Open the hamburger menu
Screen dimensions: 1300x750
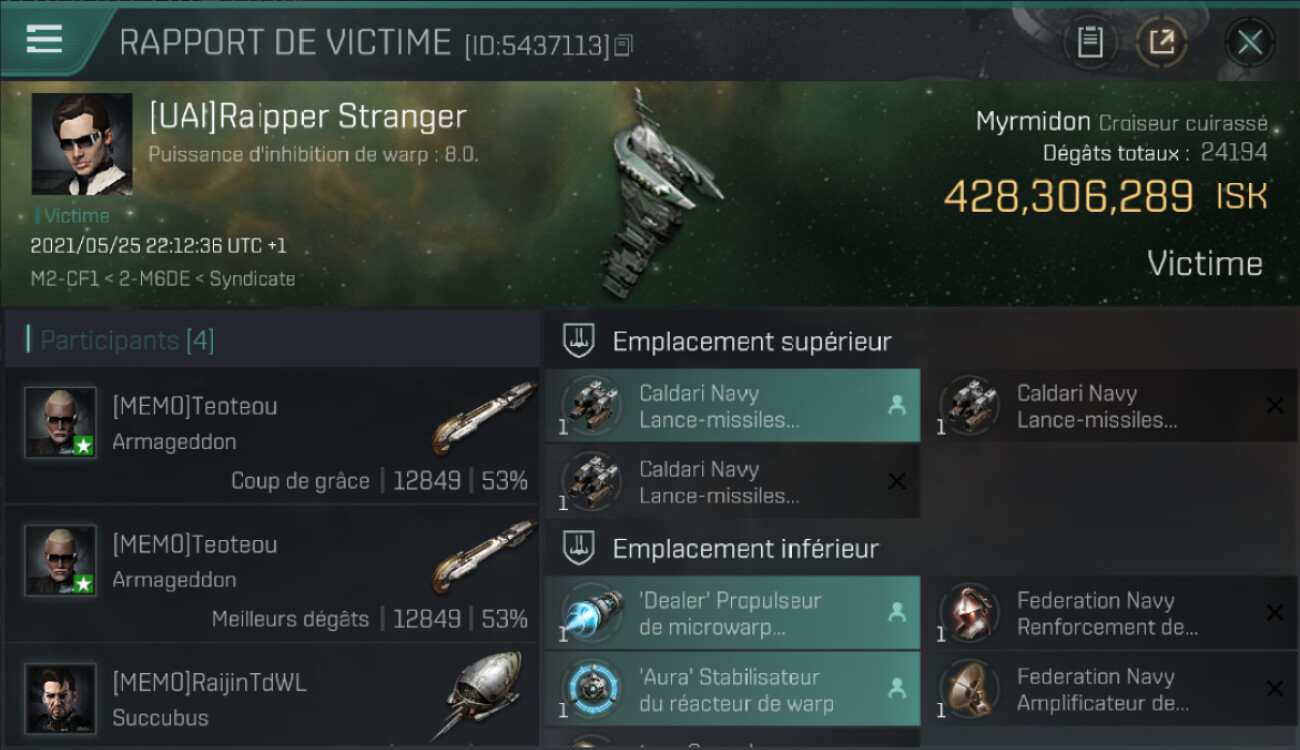click(x=44, y=39)
